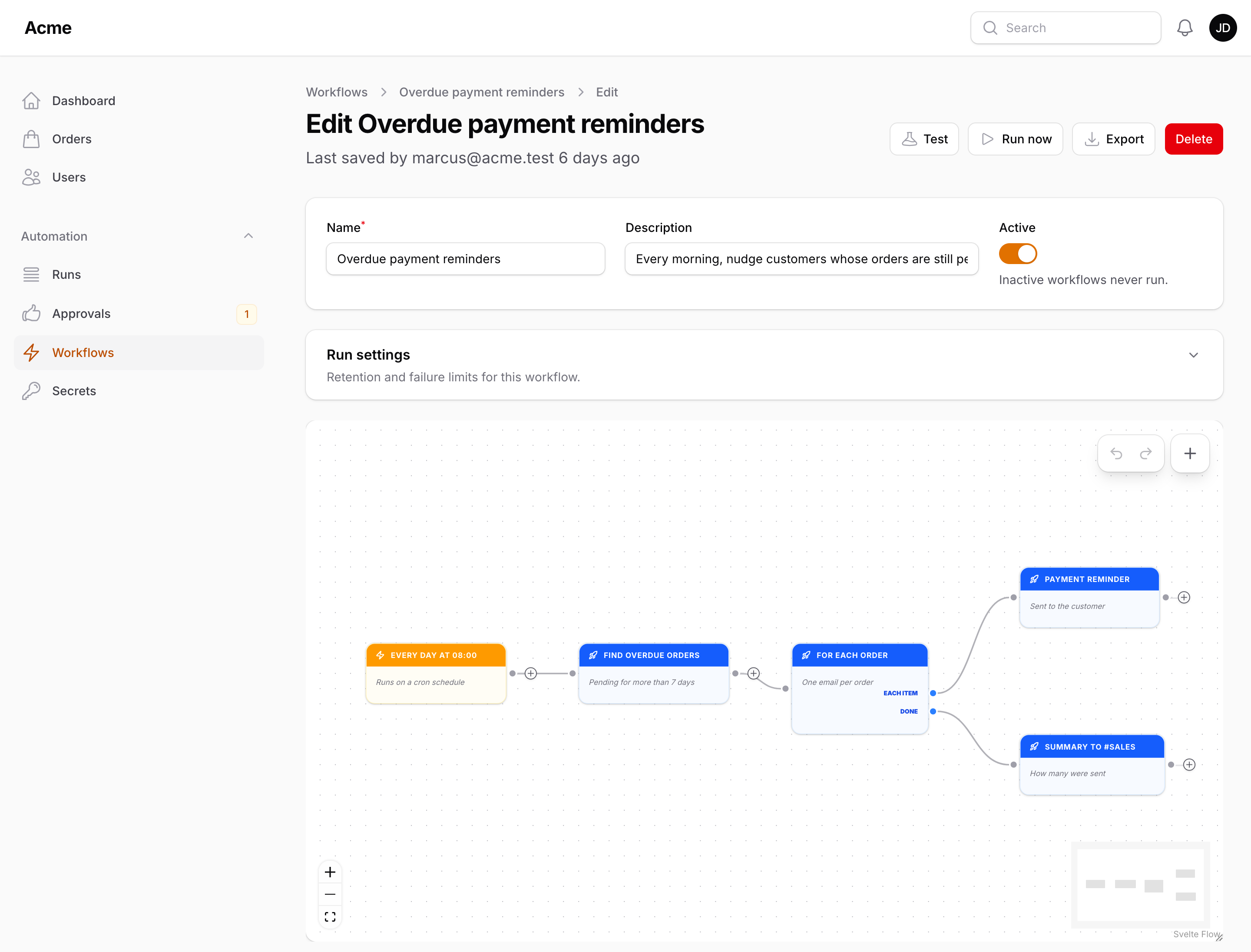Screen dimensions: 1251x952
Task: Add a new node with canvas plus button
Action: click(x=1190, y=453)
